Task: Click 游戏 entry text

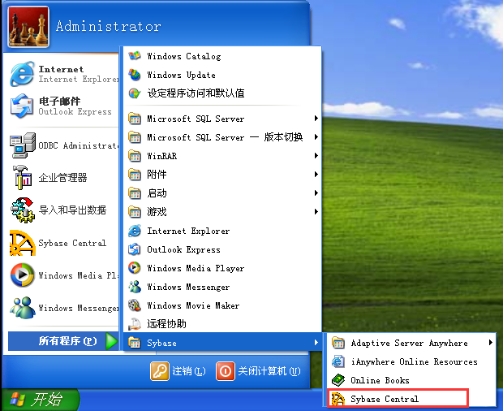Action: (157, 212)
